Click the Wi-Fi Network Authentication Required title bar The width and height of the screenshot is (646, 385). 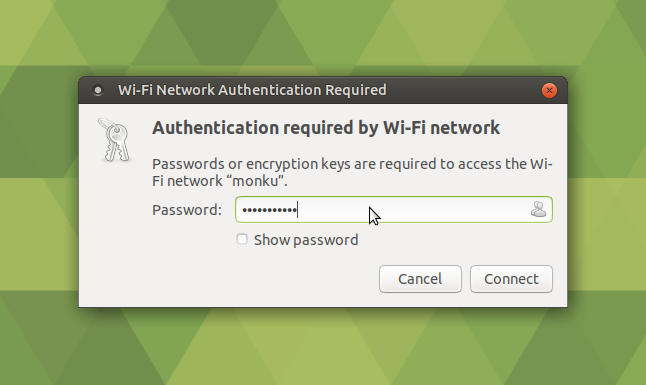(323, 90)
